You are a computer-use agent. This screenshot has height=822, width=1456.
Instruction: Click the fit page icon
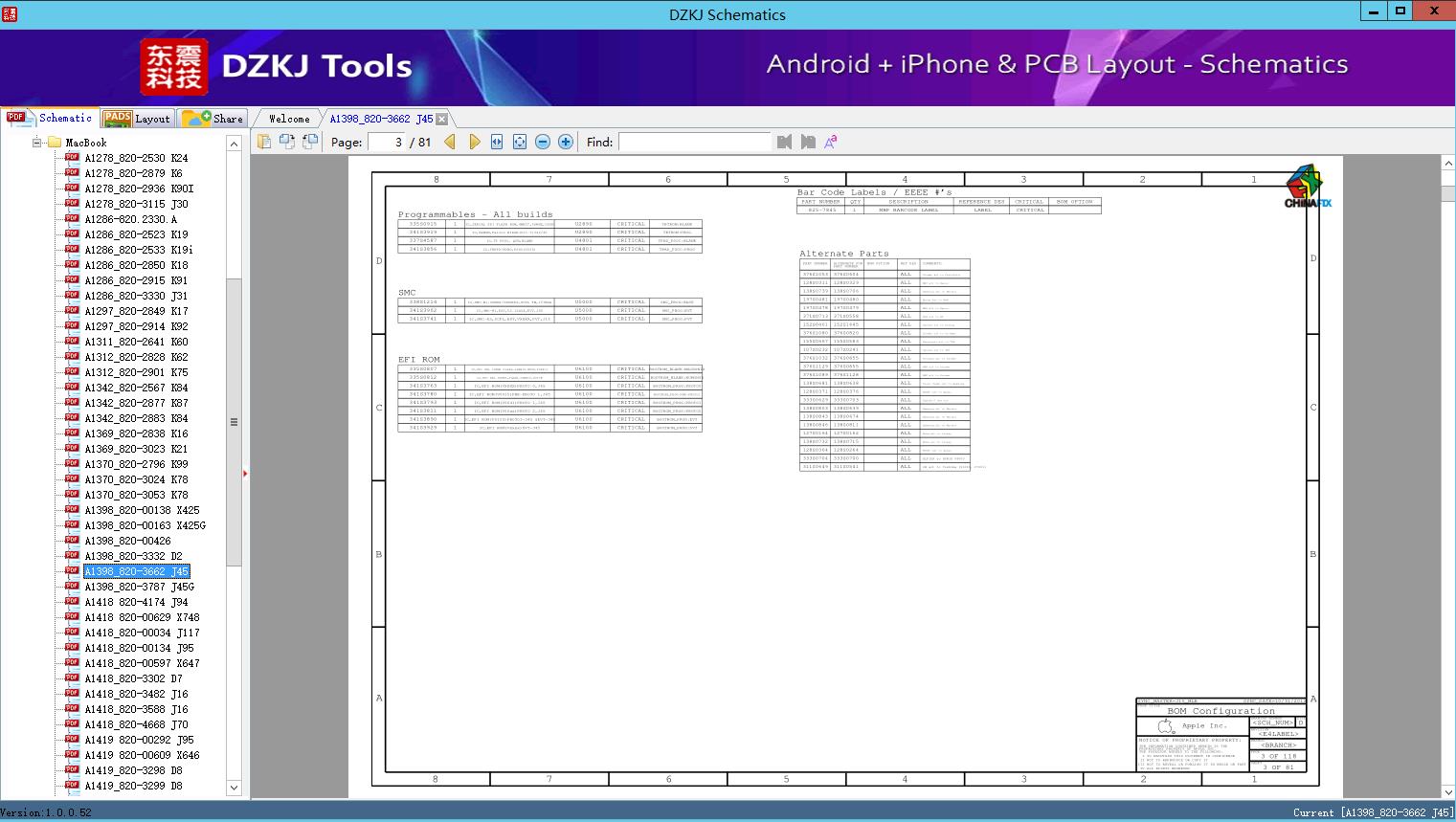(x=520, y=142)
